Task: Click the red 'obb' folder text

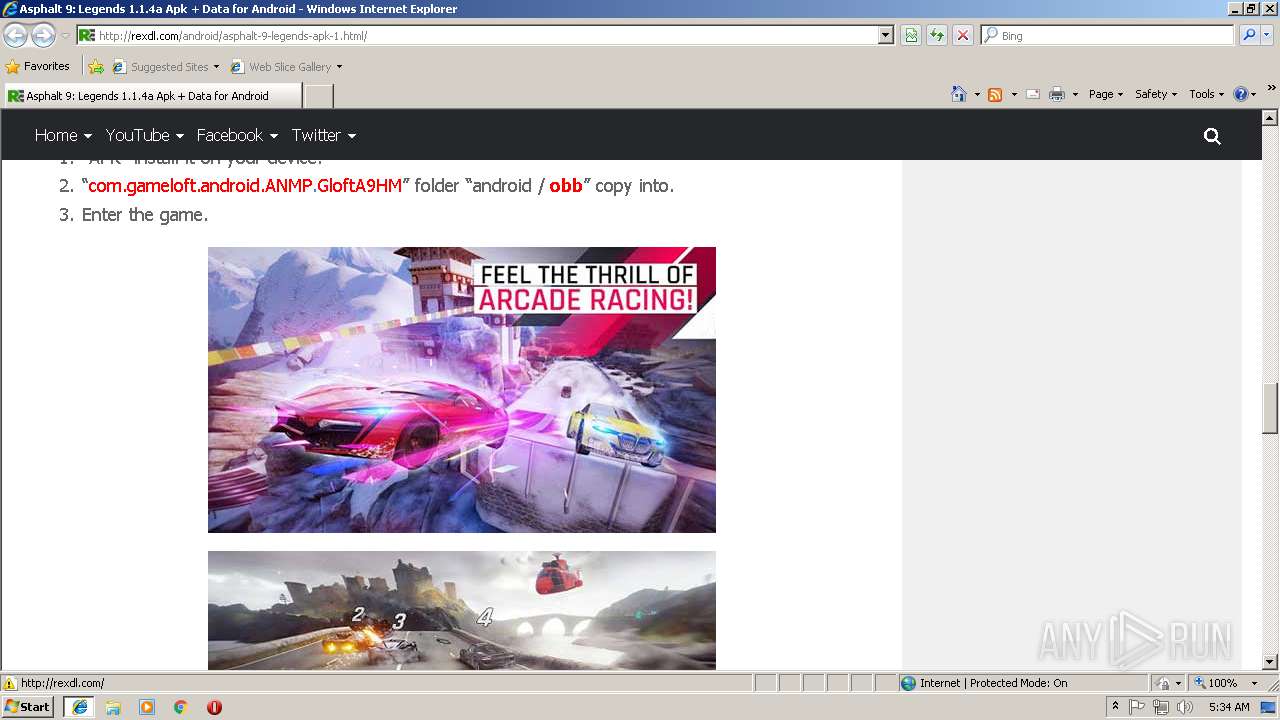Action: click(566, 186)
